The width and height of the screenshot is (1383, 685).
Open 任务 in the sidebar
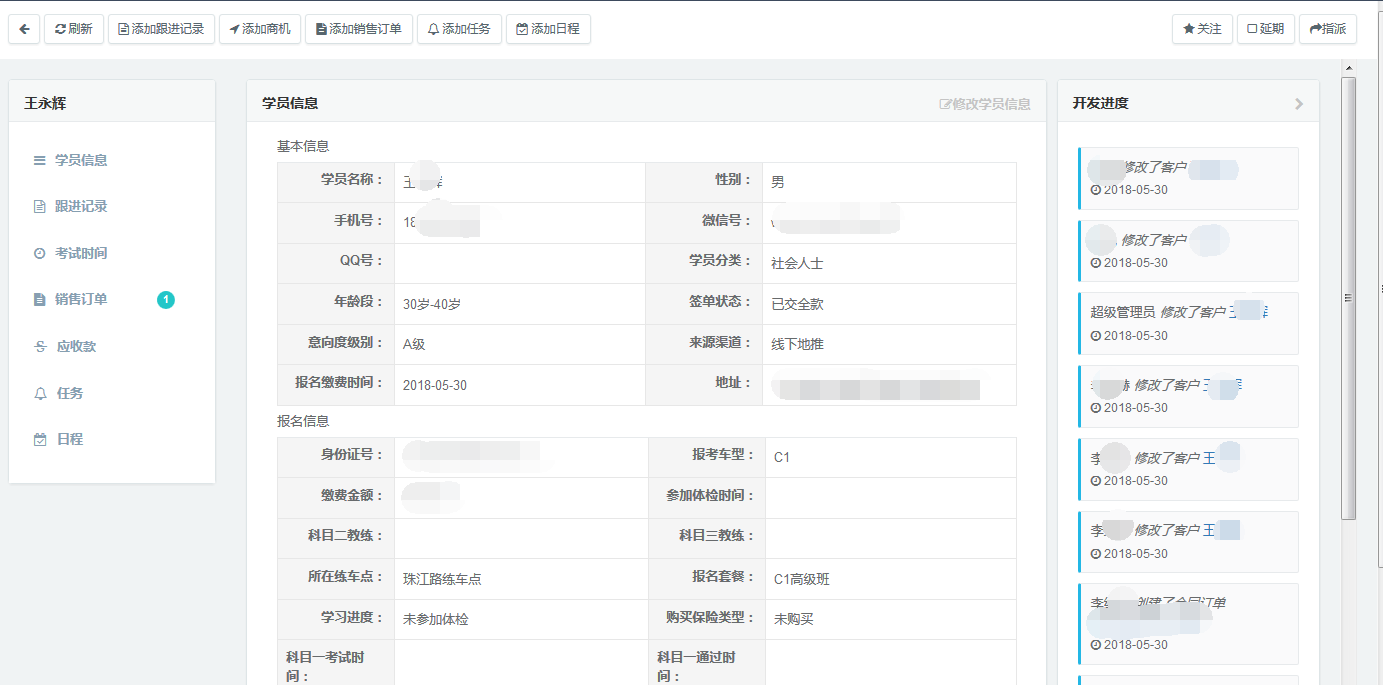[x=70, y=393]
